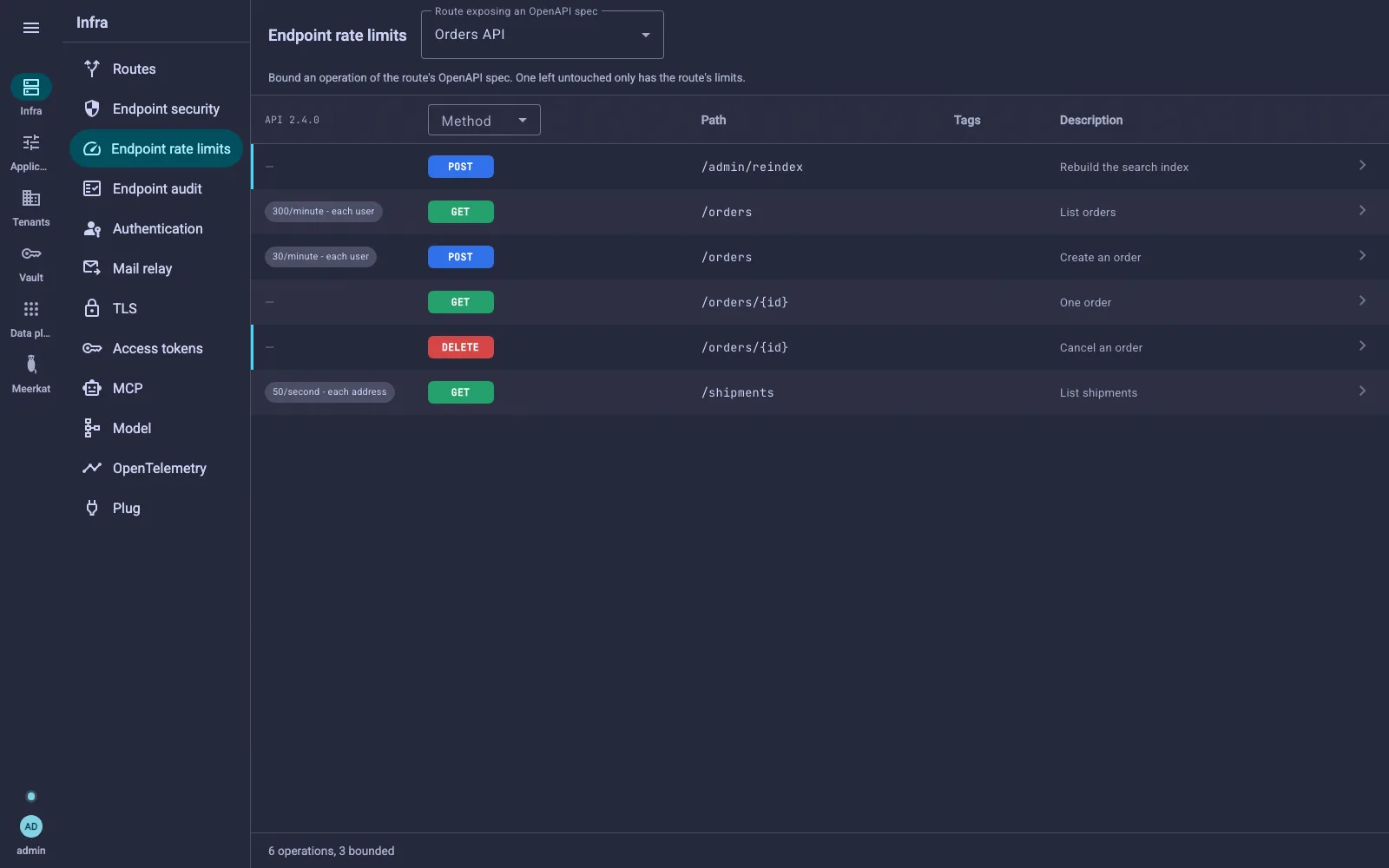Click the 30/minute each user limit chip
This screenshot has width=1389, height=868.
pyautogui.click(x=320, y=257)
